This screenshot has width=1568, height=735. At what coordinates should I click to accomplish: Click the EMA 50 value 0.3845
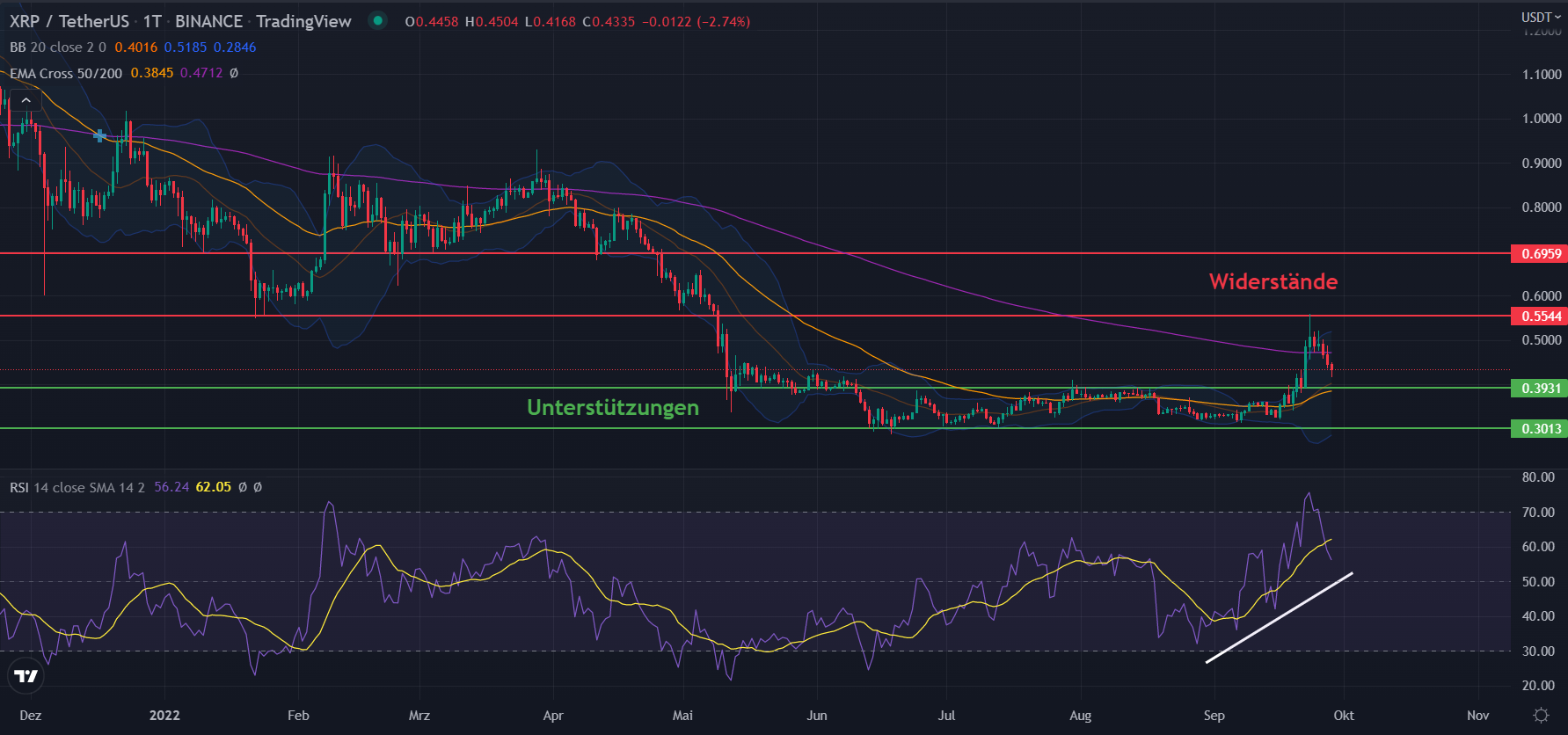pos(152,73)
